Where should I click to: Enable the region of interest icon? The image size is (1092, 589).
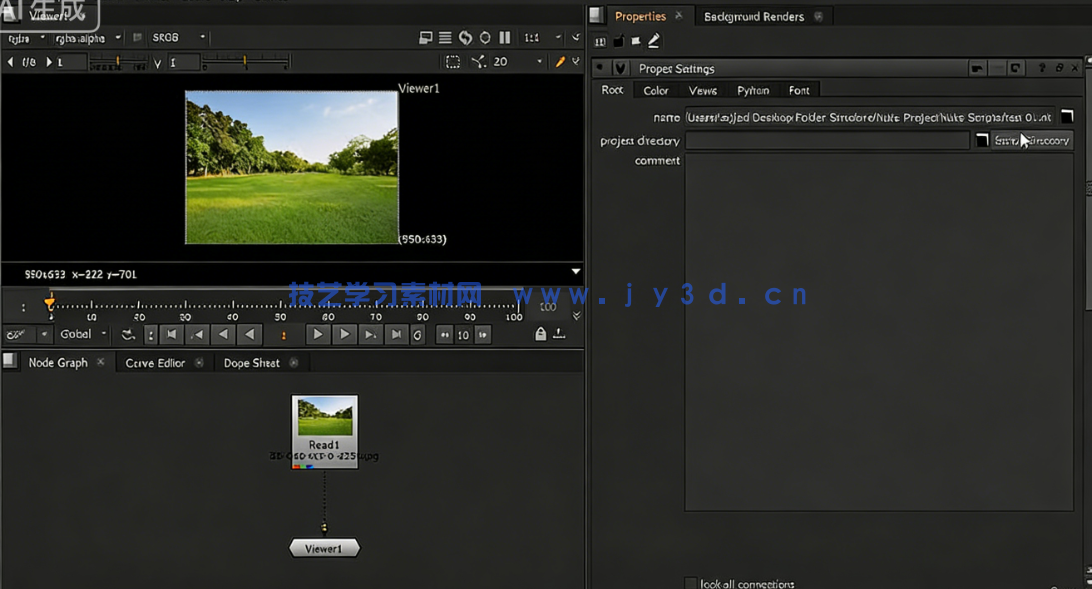(453, 62)
